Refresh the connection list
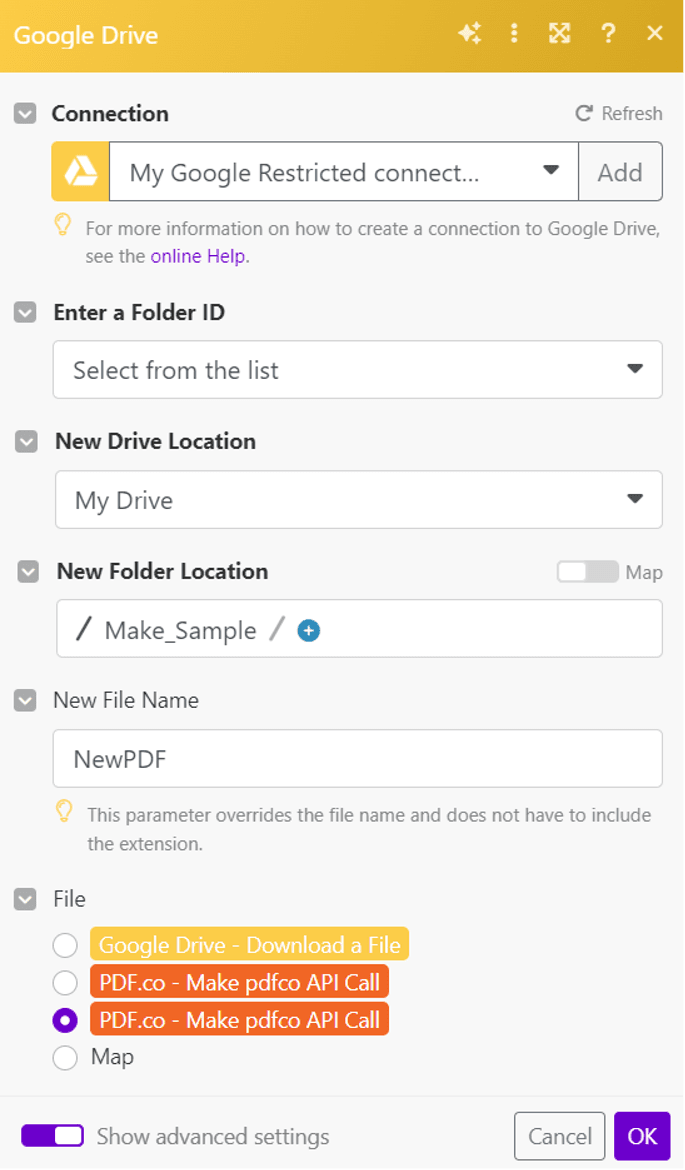This screenshot has height=1170, width=685. (618, 113)
